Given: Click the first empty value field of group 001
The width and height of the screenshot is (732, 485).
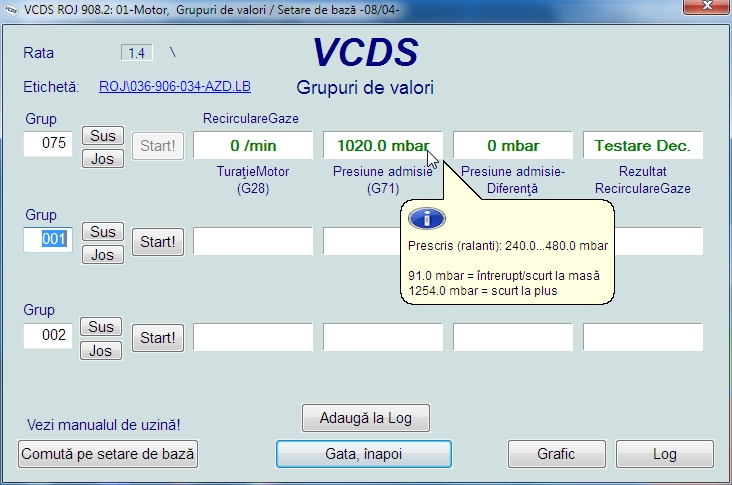Looking at the screenshot, I should point(253,241).
